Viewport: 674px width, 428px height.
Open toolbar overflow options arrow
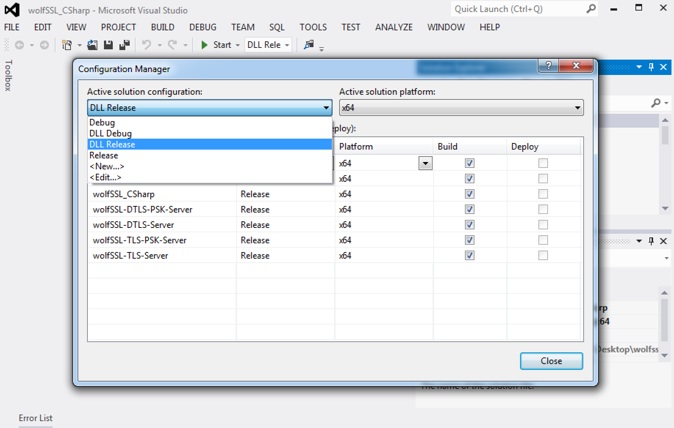coord(322,49)
